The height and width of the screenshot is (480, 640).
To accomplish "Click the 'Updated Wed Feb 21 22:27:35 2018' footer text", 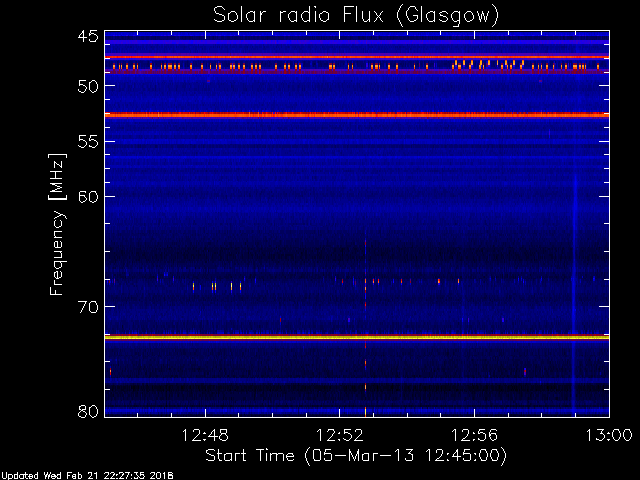I will point(87,476).
